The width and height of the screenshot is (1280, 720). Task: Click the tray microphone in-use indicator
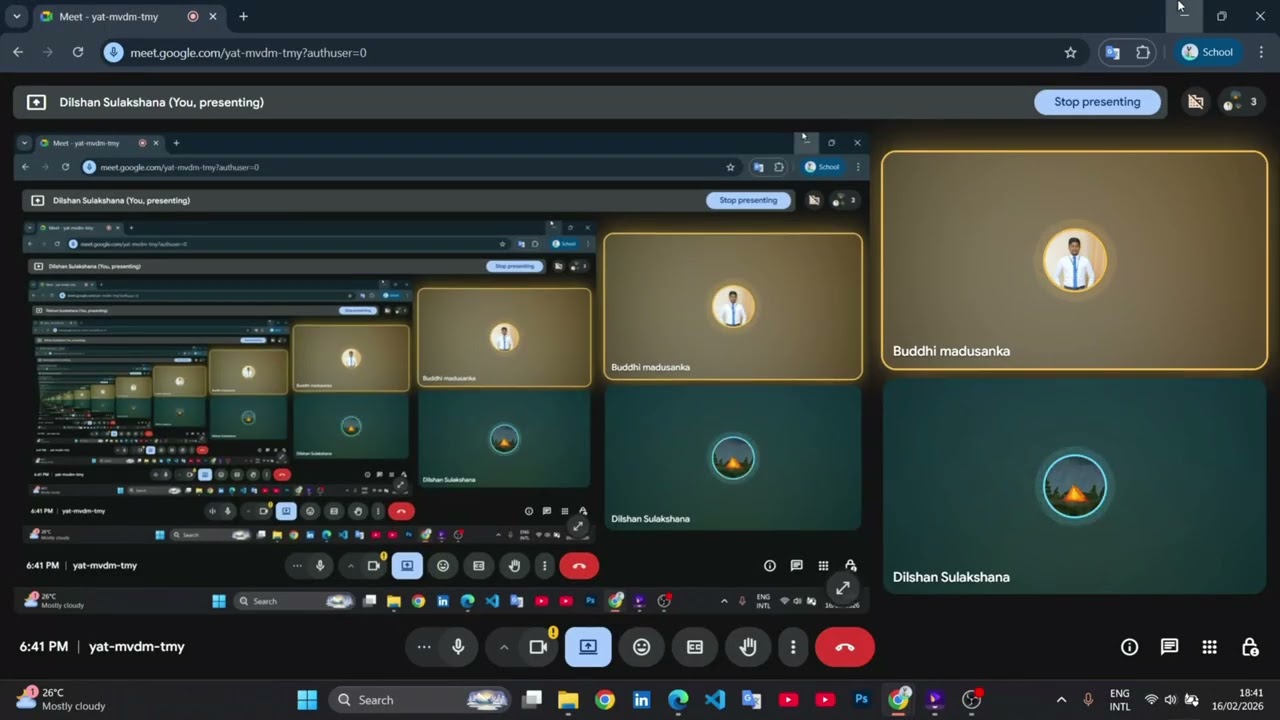click(1088, 700)
